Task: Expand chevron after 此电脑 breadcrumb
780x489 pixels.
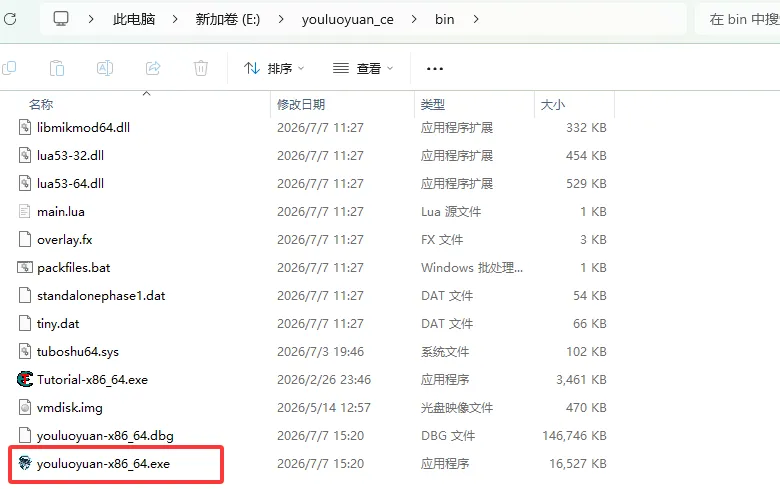Action: click(175, 19)
